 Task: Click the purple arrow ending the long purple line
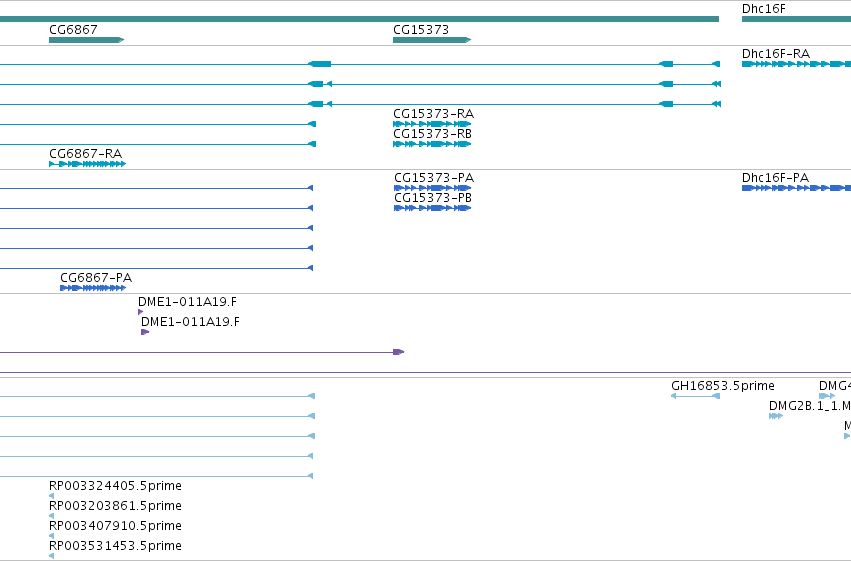pyautogui.click(x=398, y=352)
